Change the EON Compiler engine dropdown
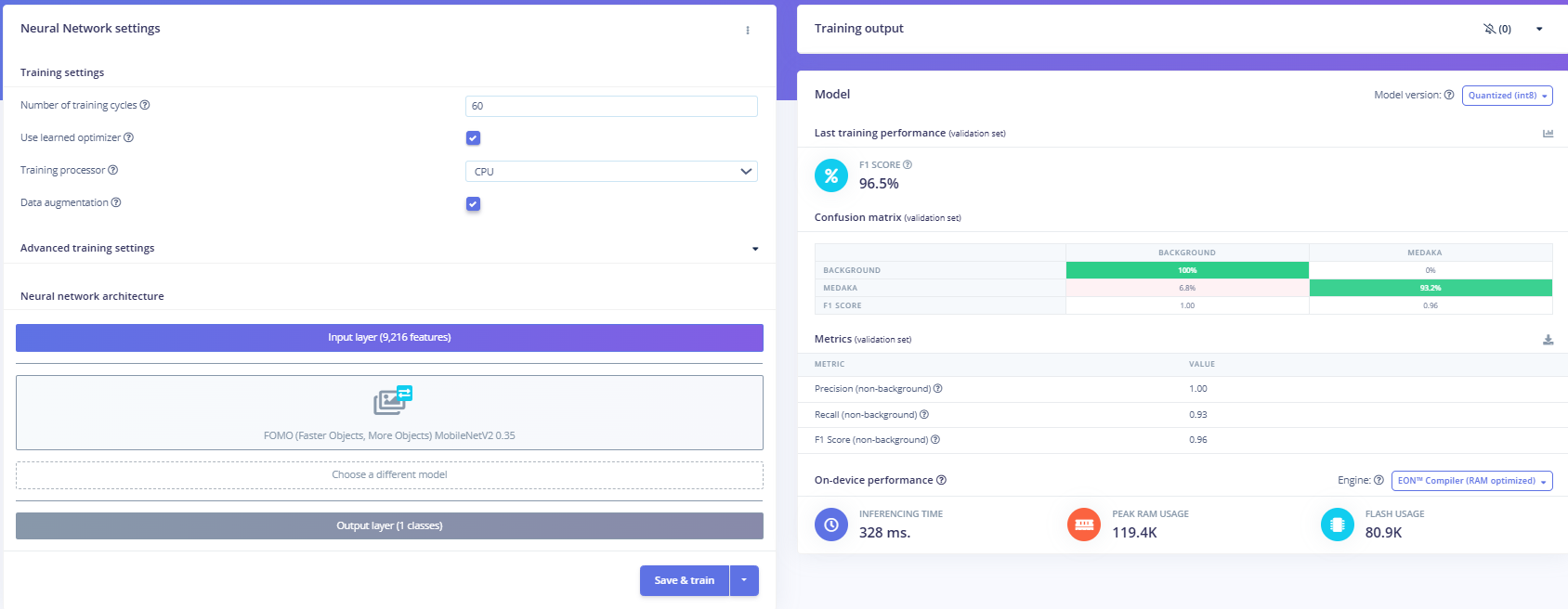The width and height of the screenshot is (1568, 609). 1471,481
